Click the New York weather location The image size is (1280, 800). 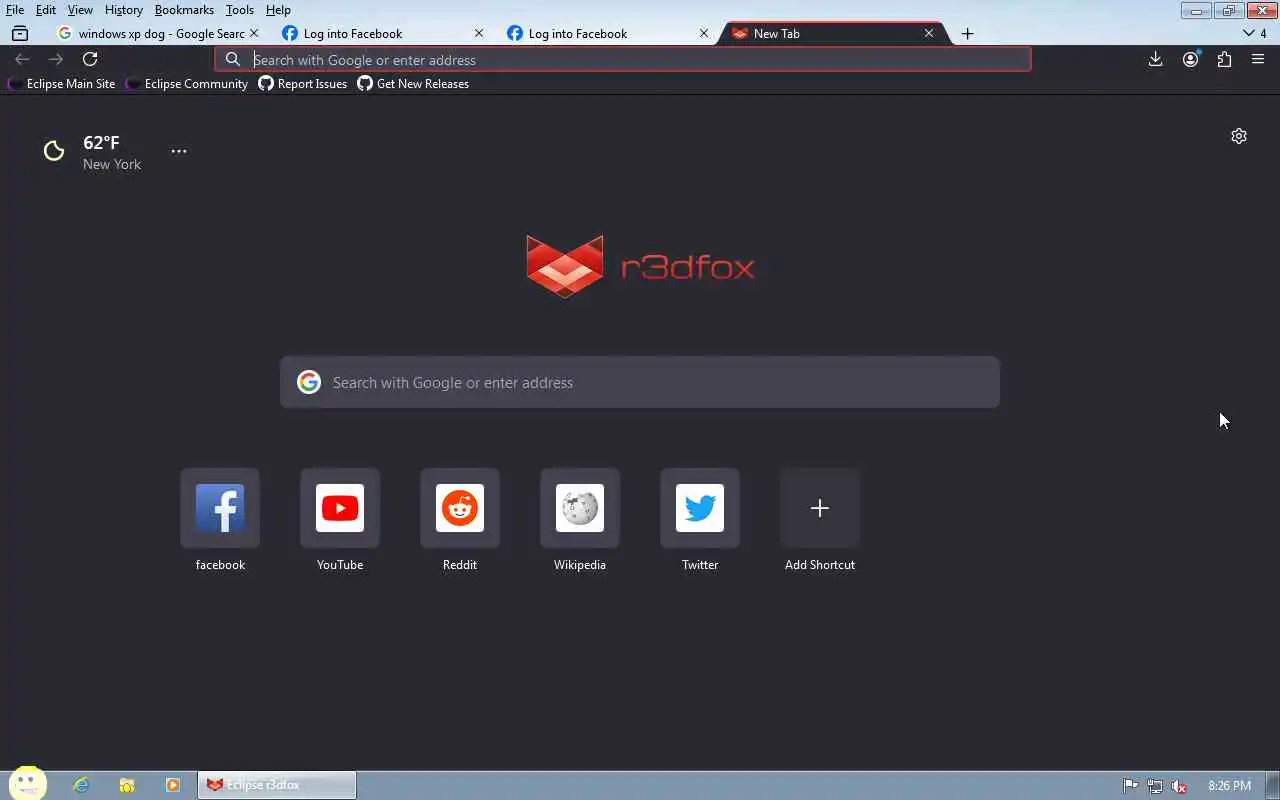click(x=112, y=164)
